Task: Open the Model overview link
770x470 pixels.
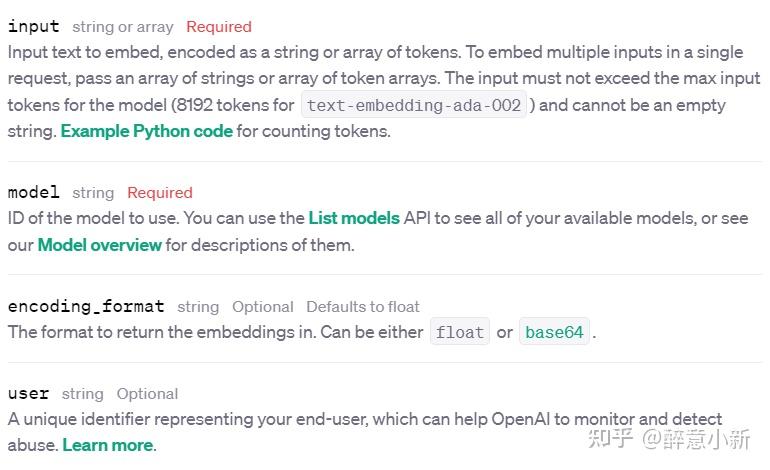Action: (100, 245)
